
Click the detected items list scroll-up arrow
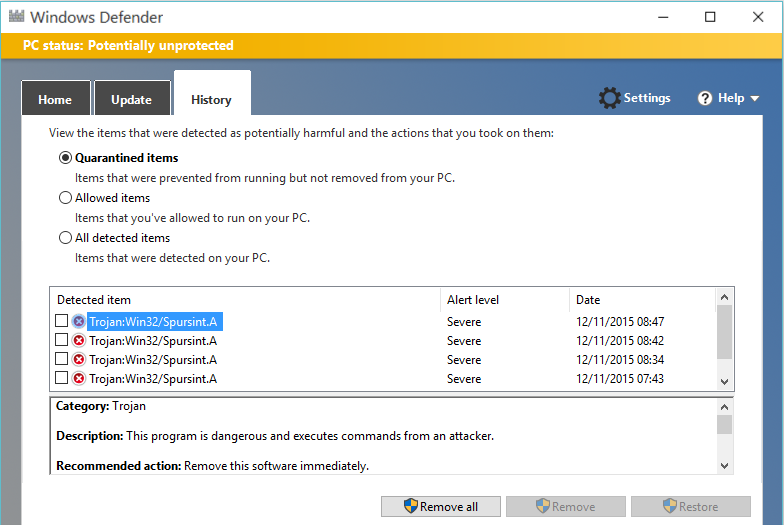point(724,297)
